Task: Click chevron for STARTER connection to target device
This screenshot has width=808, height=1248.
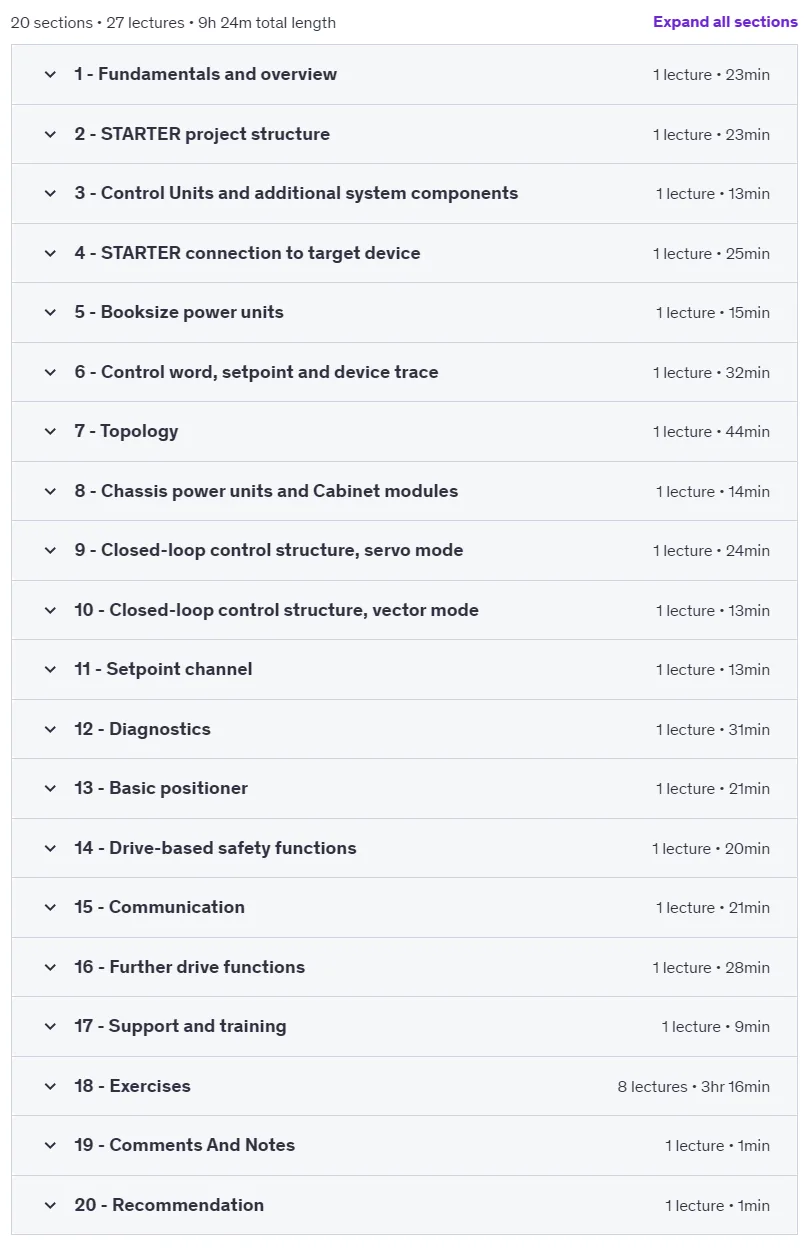Action: (50, 253)
